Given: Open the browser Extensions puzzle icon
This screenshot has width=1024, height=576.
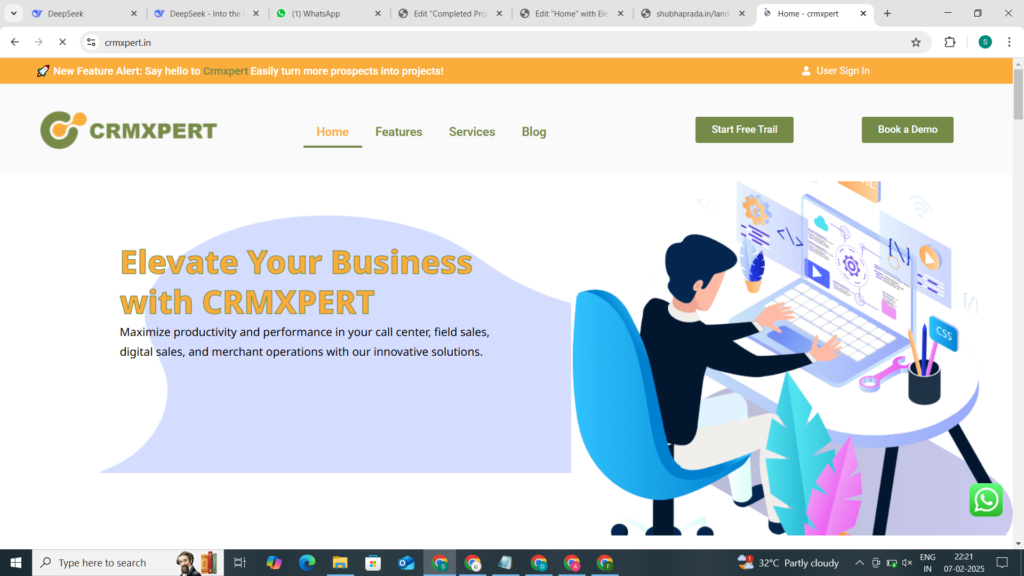Looking at the screenshot, I should pyautogui.click(x=950, y=42).
